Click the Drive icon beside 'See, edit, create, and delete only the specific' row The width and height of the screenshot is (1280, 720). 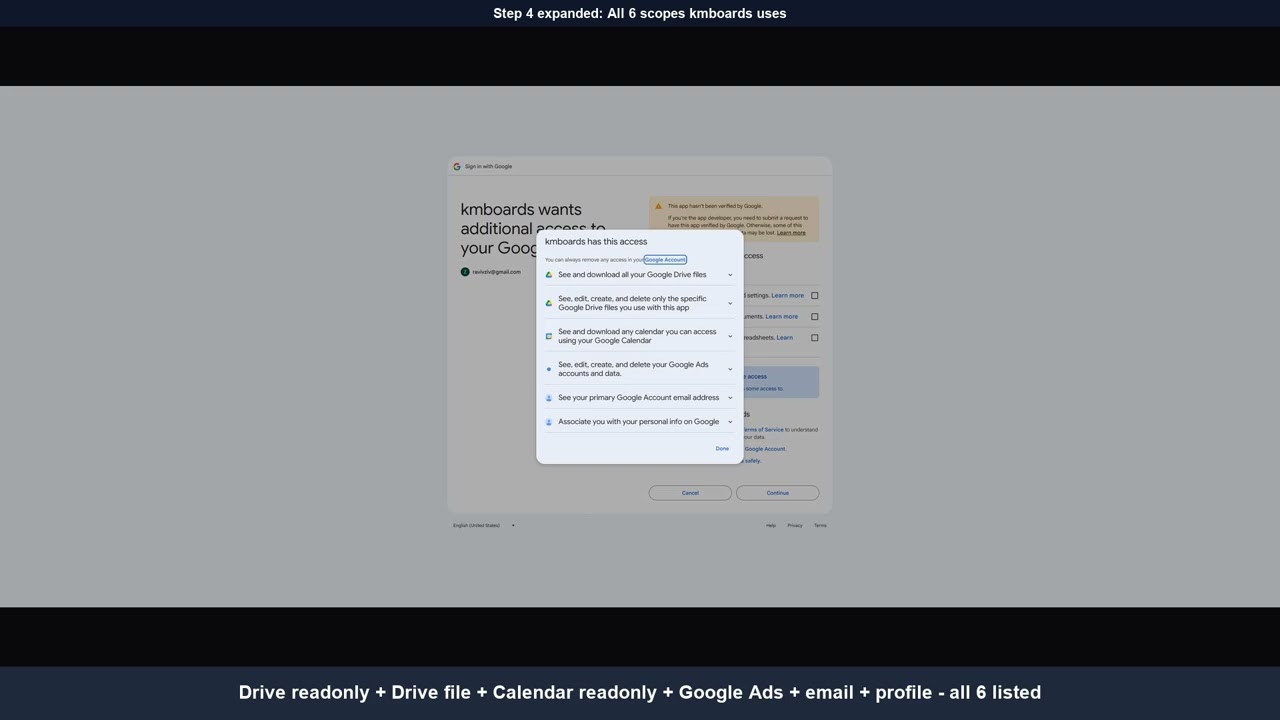(548, 303)
